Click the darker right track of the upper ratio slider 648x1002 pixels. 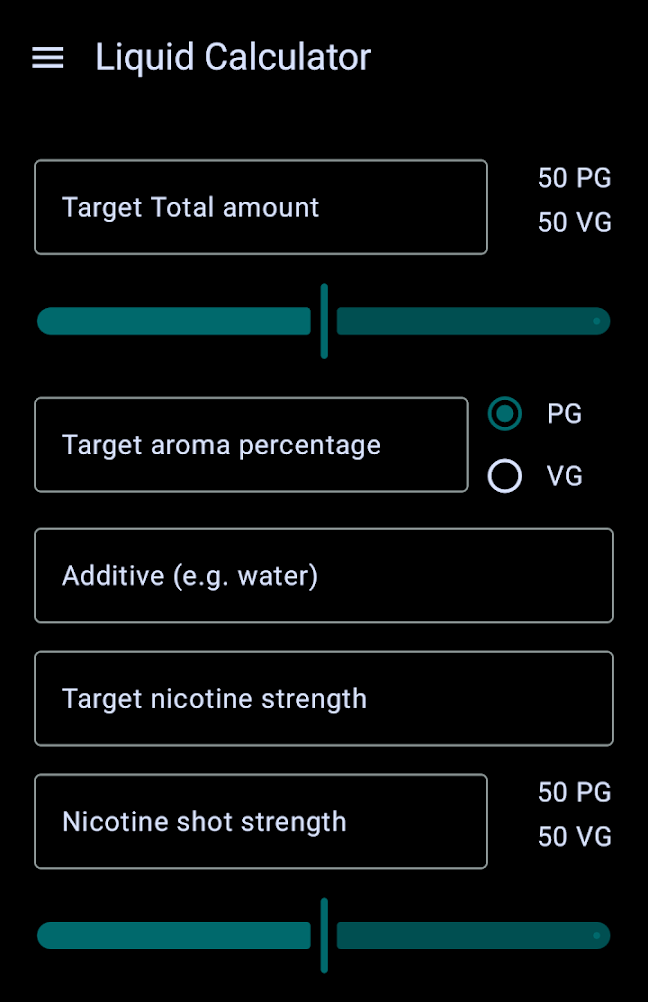coord(460,321)
